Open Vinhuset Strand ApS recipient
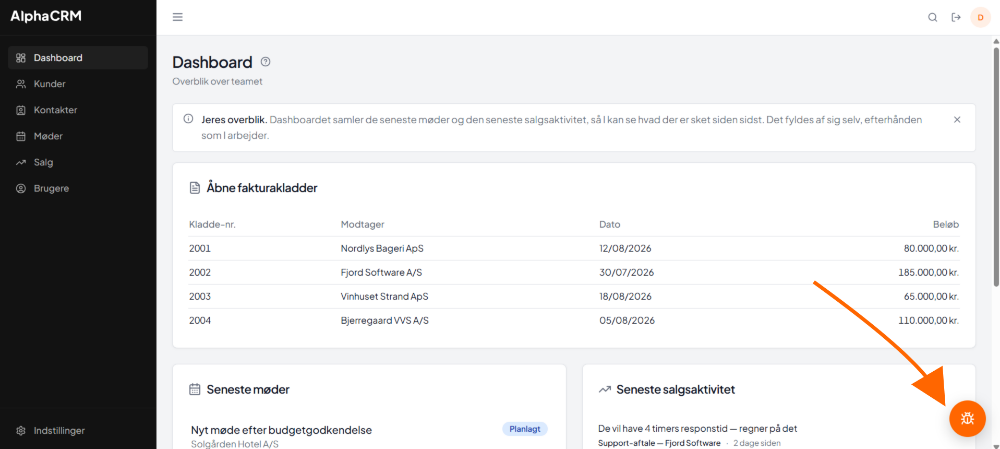 385,297
